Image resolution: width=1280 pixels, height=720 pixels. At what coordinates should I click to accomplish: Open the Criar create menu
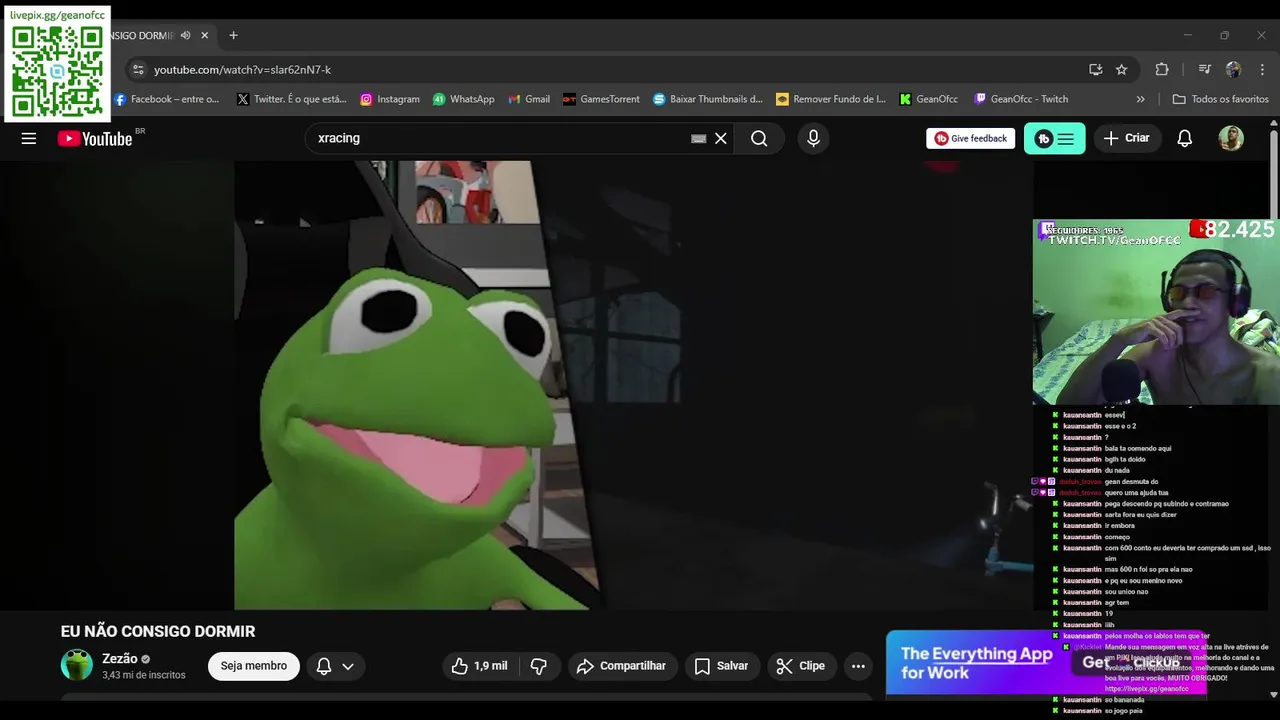[1127, 139]
